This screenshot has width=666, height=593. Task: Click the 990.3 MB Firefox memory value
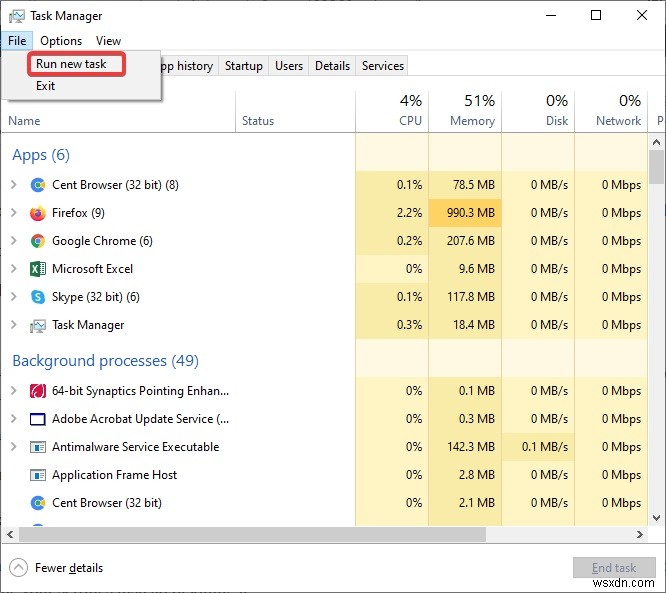[471, 213]
